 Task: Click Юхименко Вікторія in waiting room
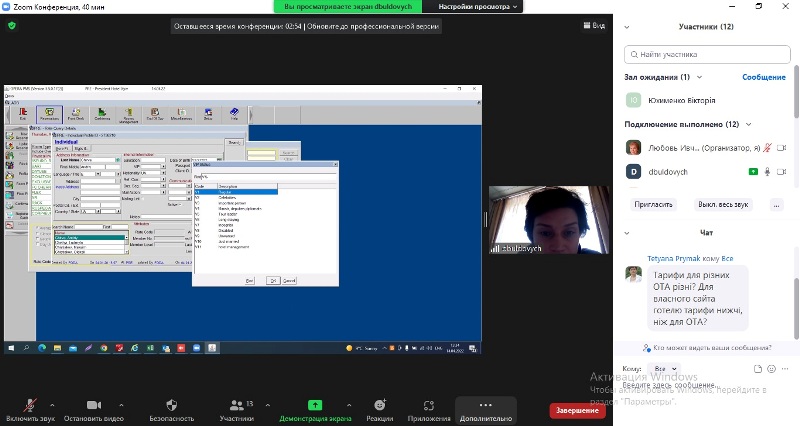(x=682, y=101)
